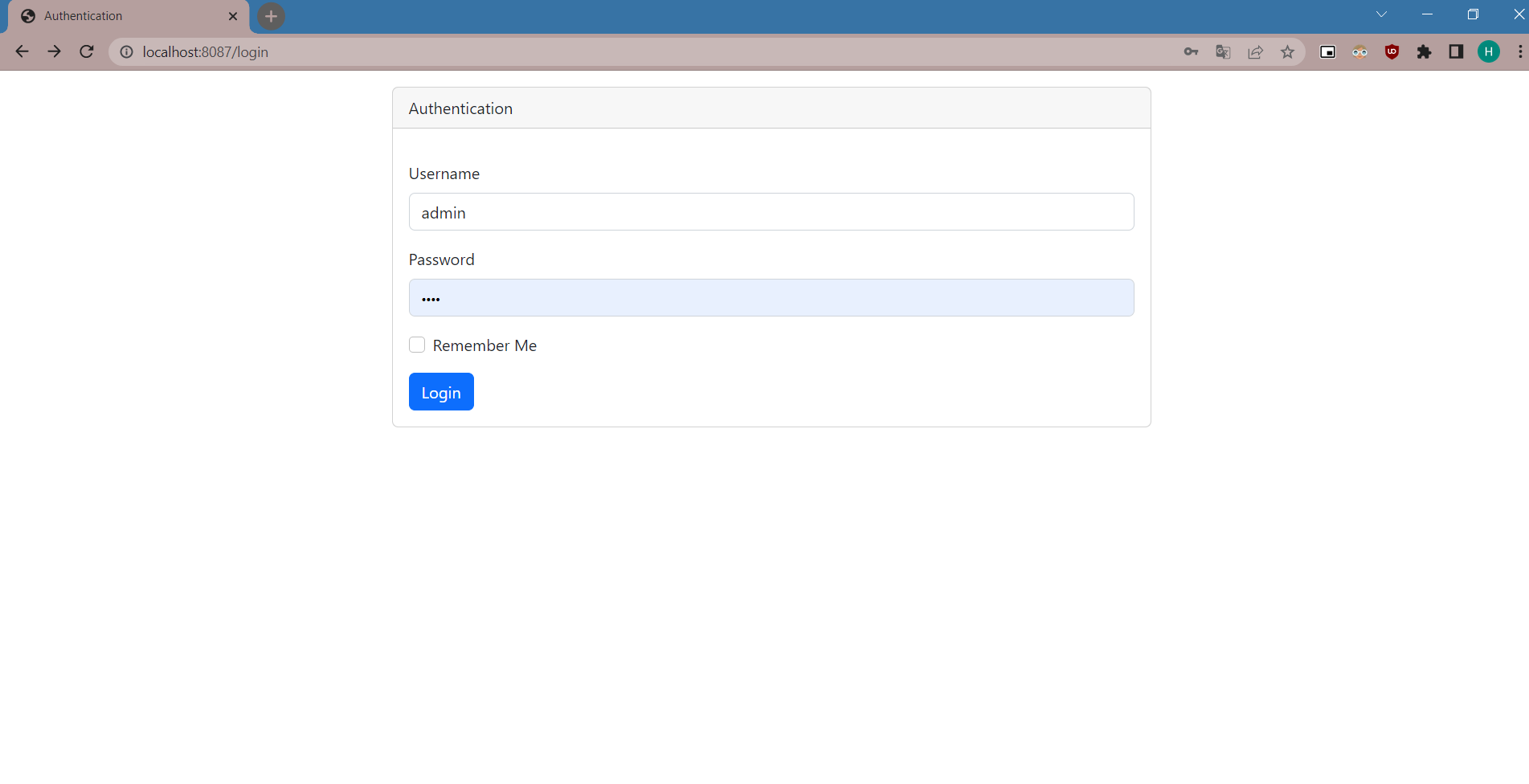Screen dimensions: 1529x784
Task: Click the site info icon in address bar
Action: 126,51
